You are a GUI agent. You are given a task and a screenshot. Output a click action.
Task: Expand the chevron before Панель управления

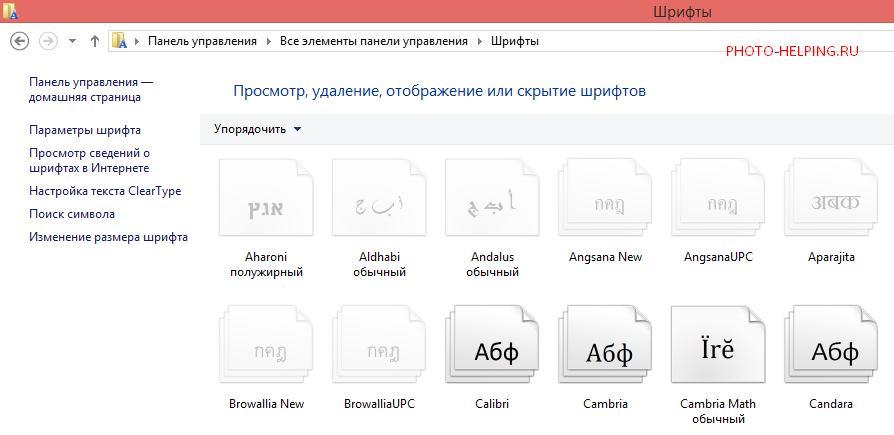137,42
